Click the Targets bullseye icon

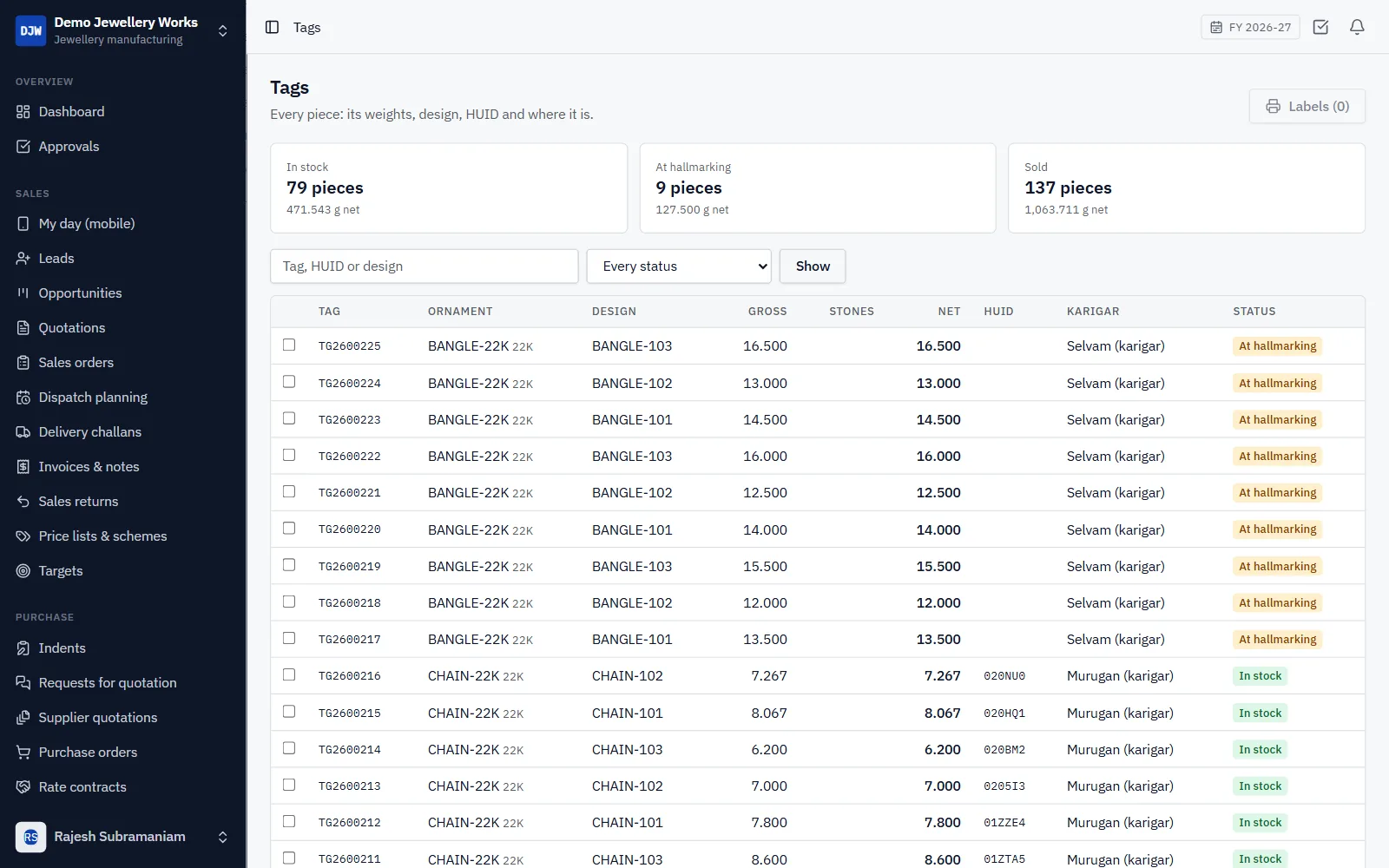23,571
